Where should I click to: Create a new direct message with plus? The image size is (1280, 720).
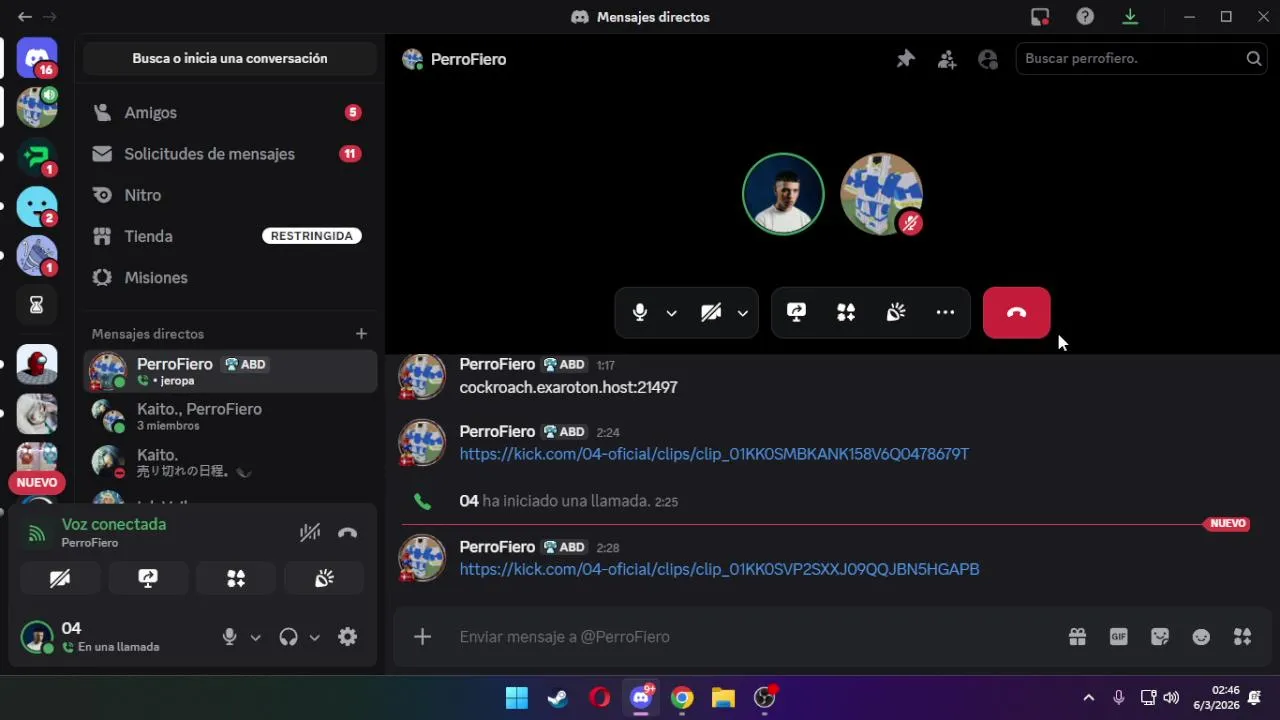point(361,334)
